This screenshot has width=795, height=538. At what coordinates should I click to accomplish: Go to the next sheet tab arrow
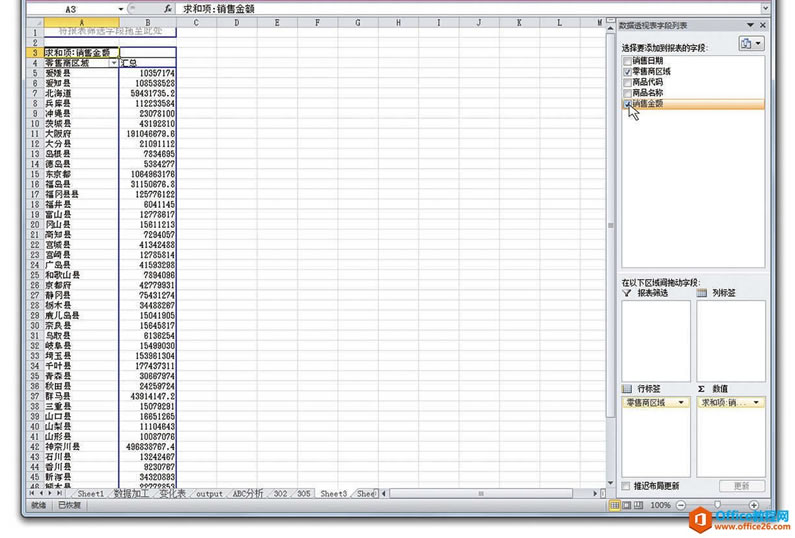(x=50, y=493)
